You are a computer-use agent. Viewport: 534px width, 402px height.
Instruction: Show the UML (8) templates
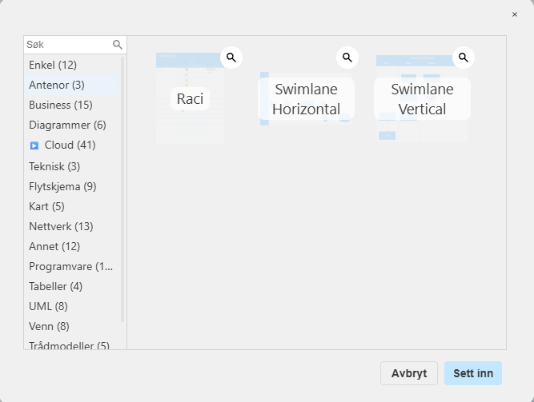coord(72,306)
